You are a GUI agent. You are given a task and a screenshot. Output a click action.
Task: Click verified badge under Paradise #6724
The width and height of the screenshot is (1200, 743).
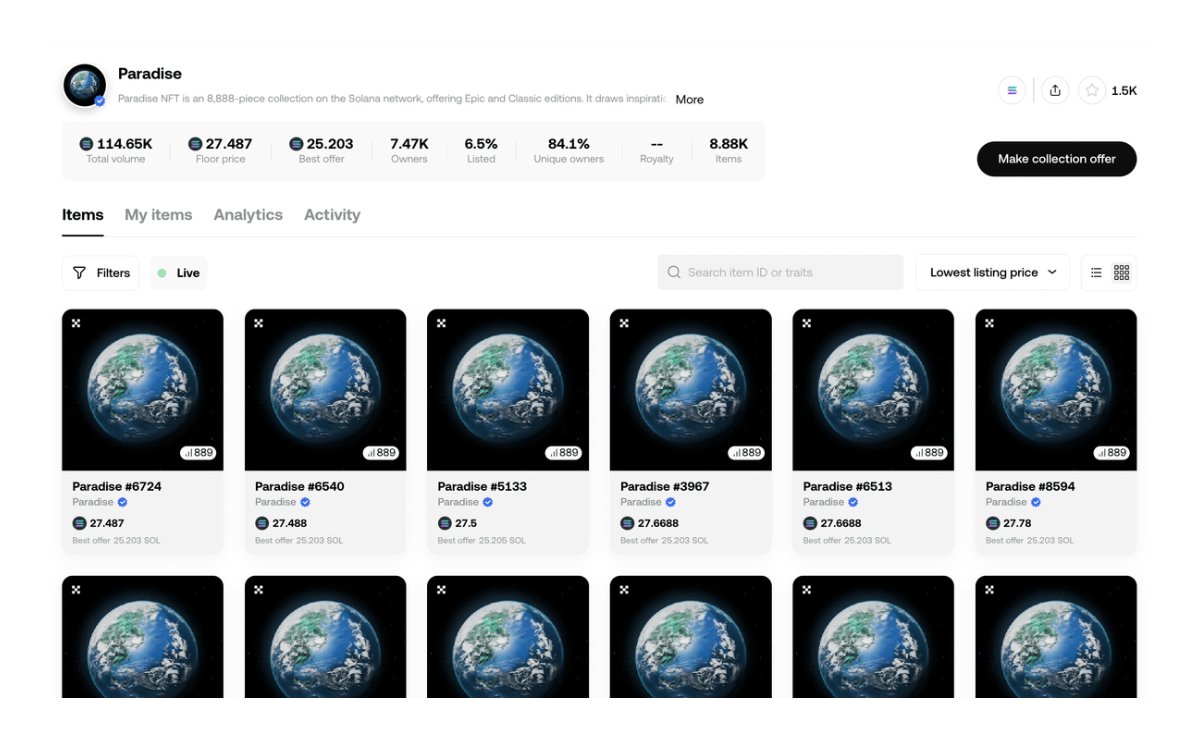point(123,502)
